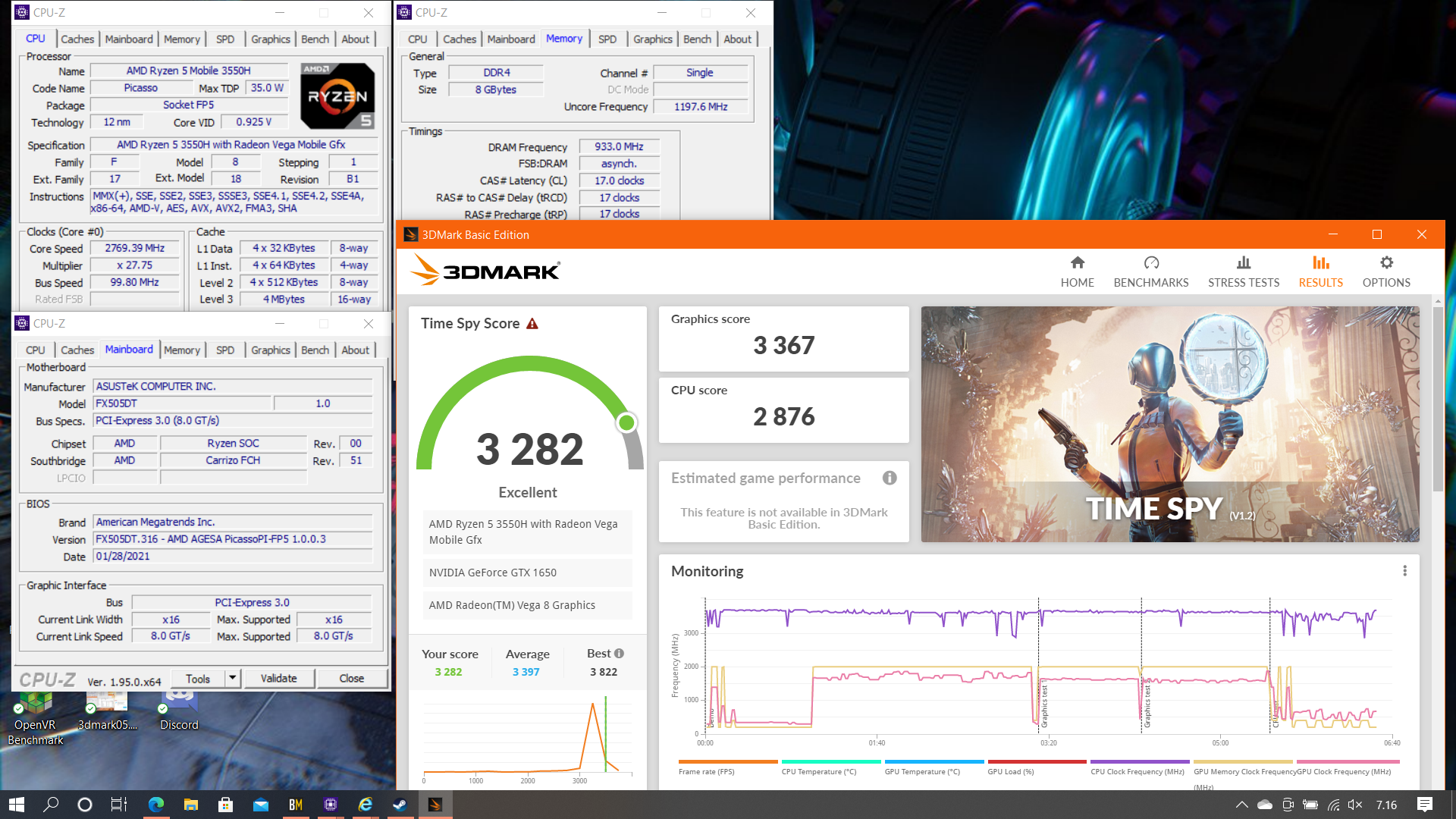Open Steam from the taskbar
1456x819 pixels.
tap(400, 805)
